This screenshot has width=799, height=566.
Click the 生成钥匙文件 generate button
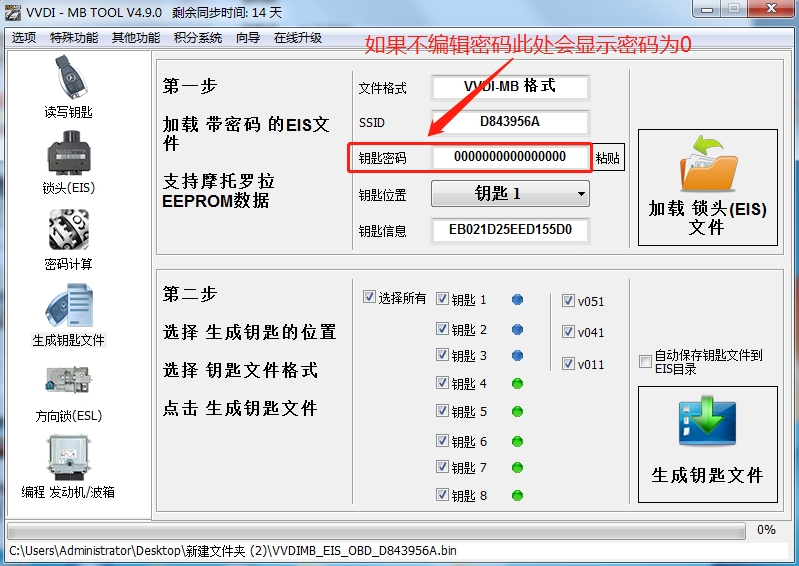tap(708, 444)
